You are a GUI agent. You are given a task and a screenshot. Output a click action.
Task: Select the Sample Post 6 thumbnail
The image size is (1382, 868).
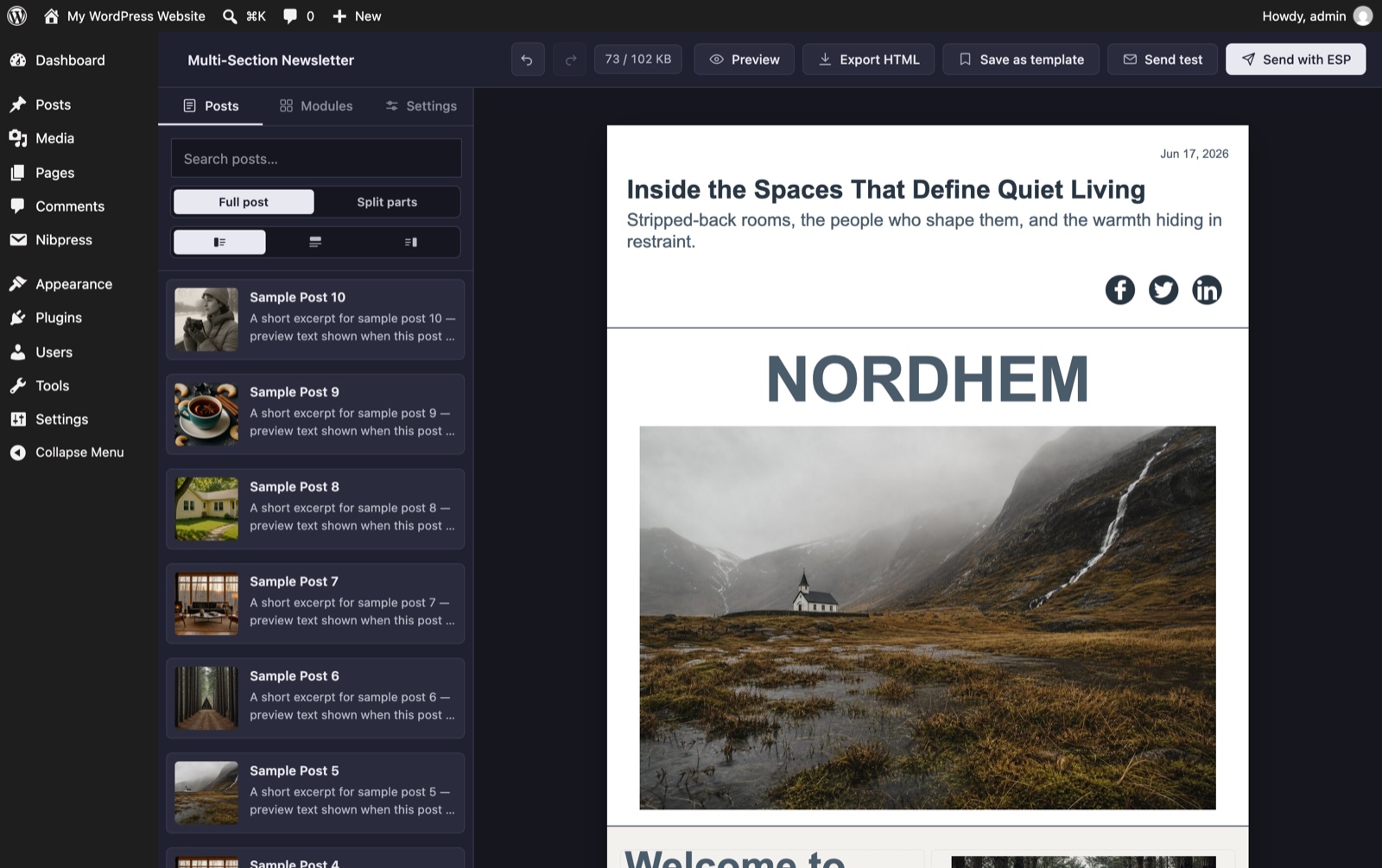point(206,699)
